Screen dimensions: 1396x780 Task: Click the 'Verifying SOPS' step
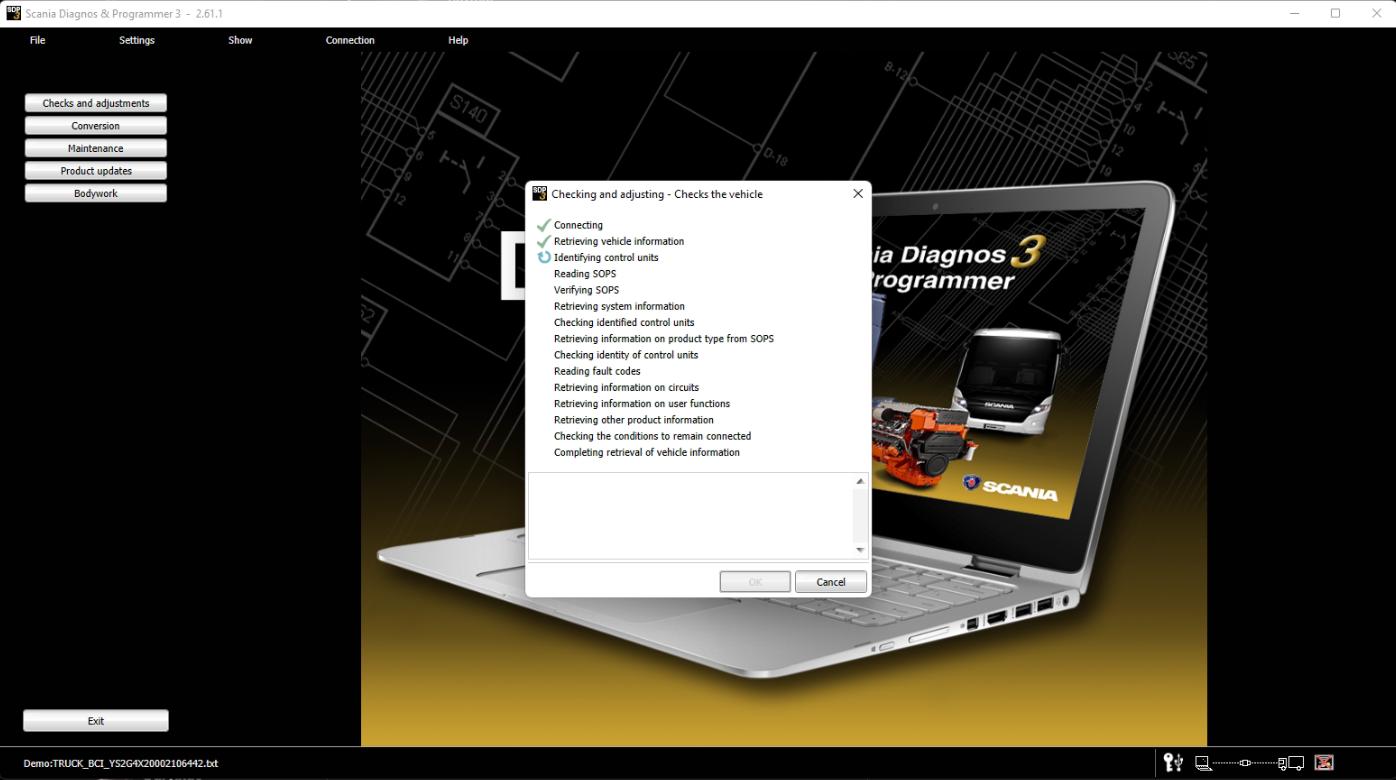click(x=586, y=290)
